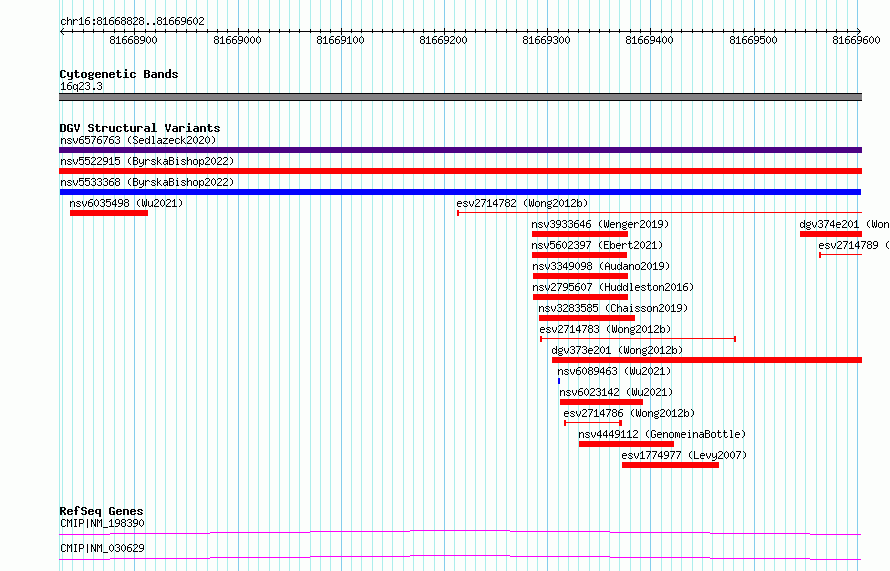Screen dimensions: 890x571
Task: Click the gray 16q23.3 cytogenetic band bar
Action: (460, 97)
